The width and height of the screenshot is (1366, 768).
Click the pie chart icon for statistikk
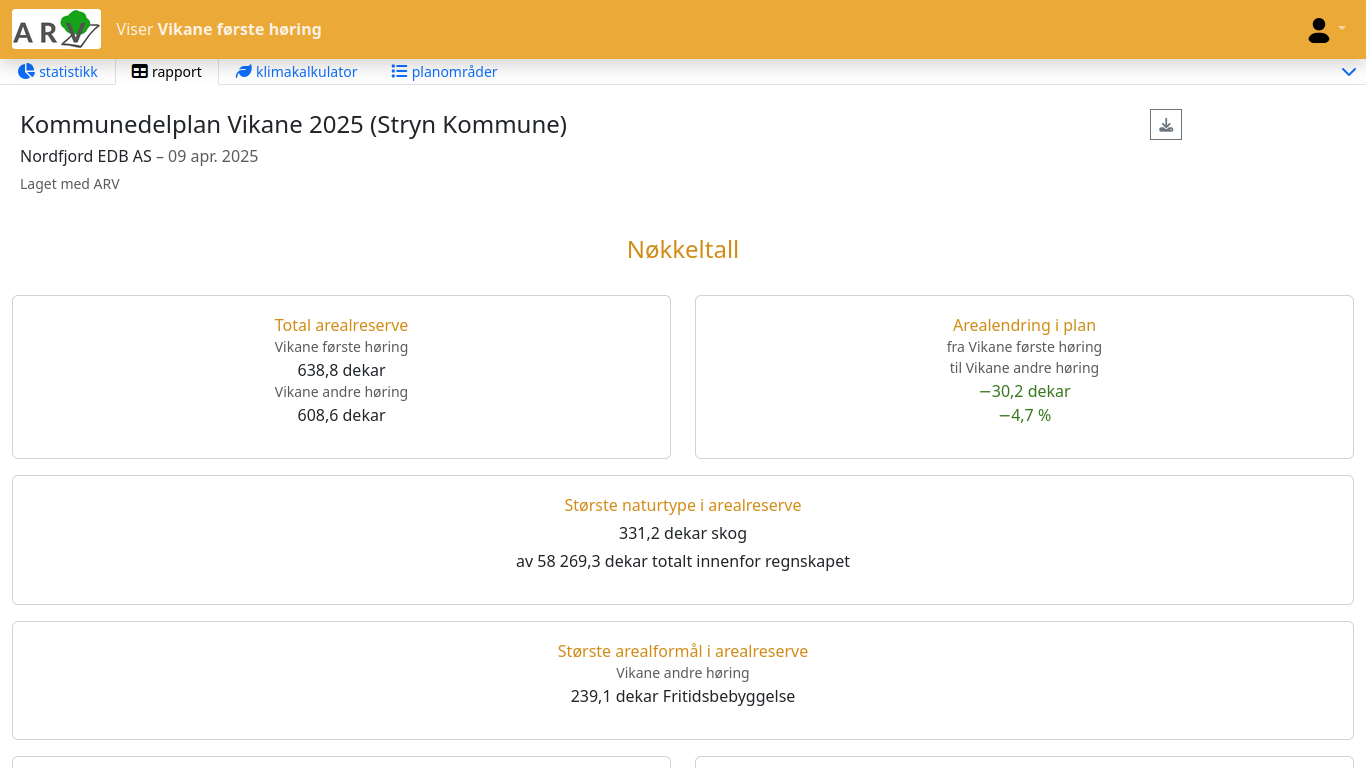point(26,72)
